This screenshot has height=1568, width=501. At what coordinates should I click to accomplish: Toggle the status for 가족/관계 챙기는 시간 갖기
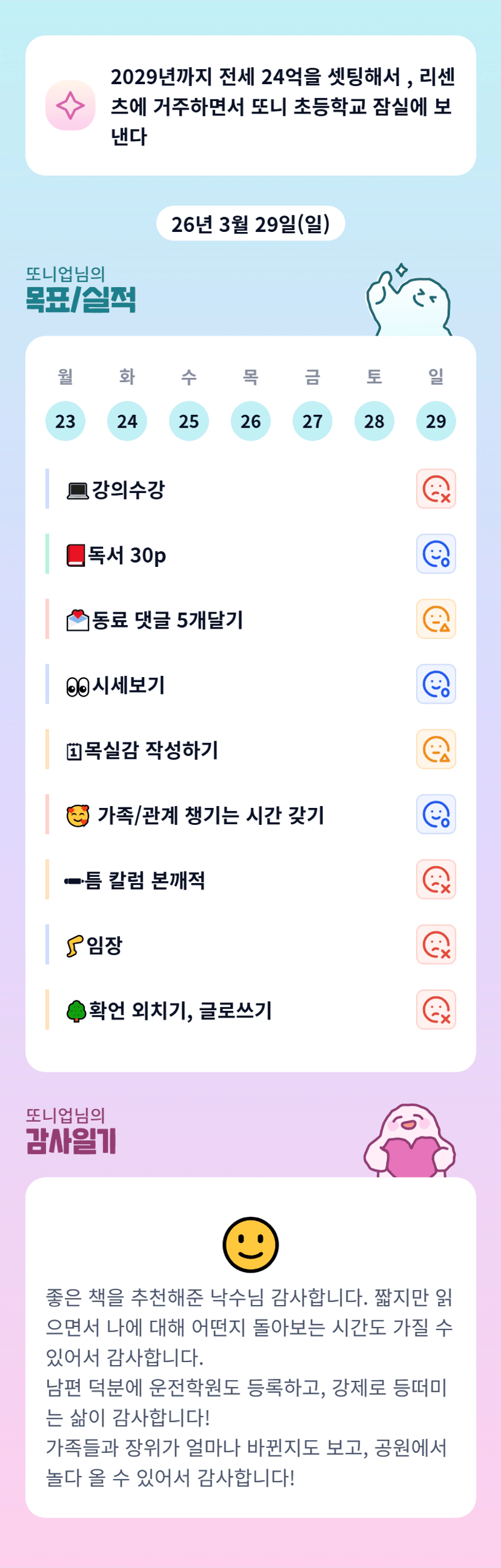(x=436, y=815)
